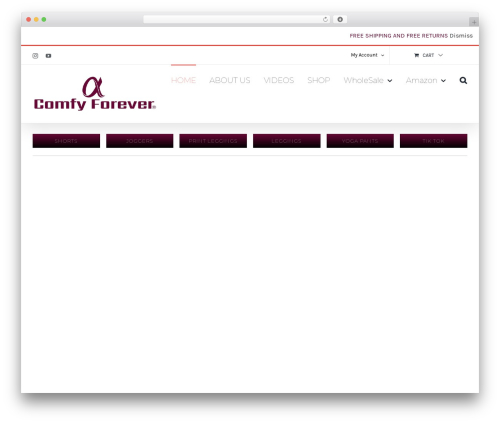The height and width of the screenshot is (423, 500).
Task: Click the Comfy Forever logo
Action: click(x=95, y=94)
